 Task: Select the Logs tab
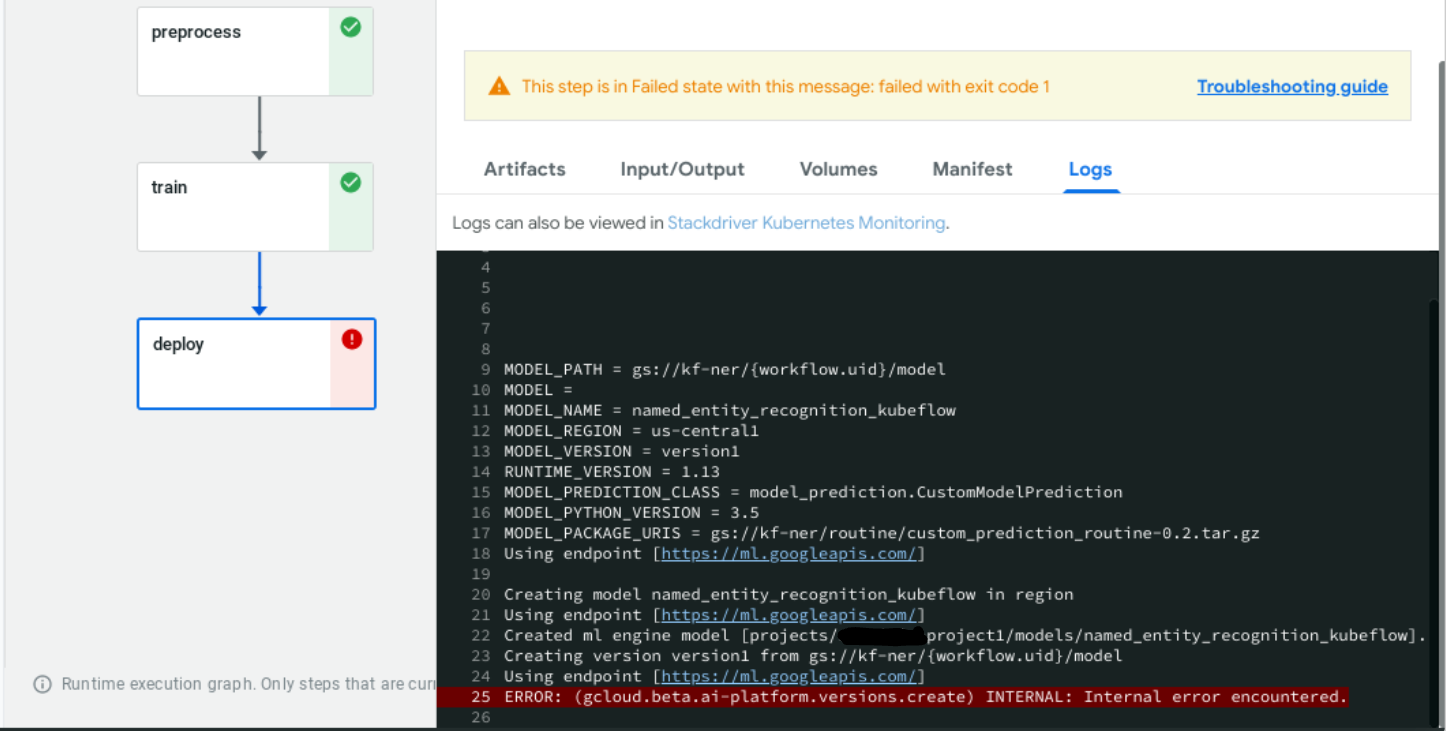coord(1090,169)
